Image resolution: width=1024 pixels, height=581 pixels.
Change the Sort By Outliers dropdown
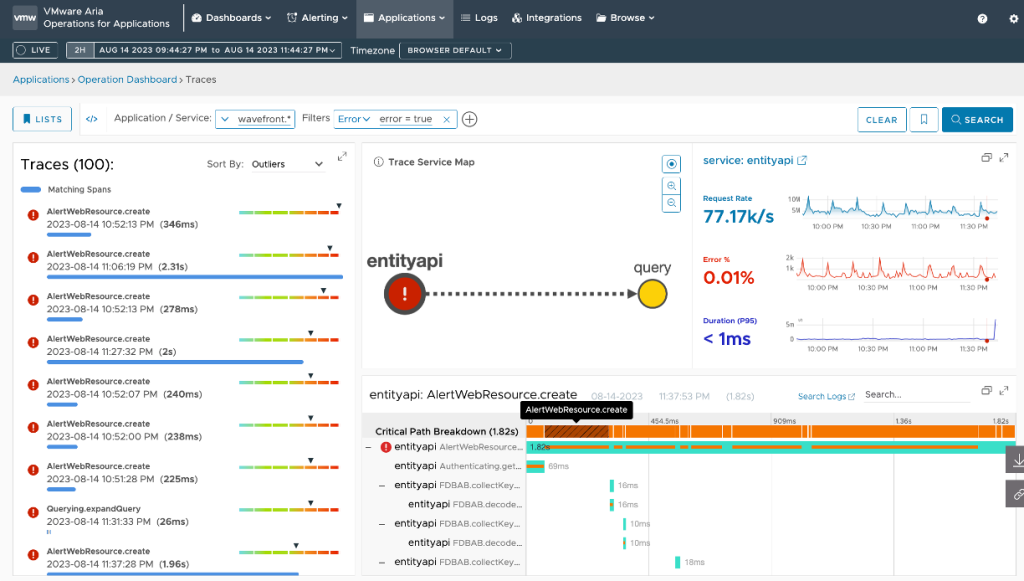287,165
